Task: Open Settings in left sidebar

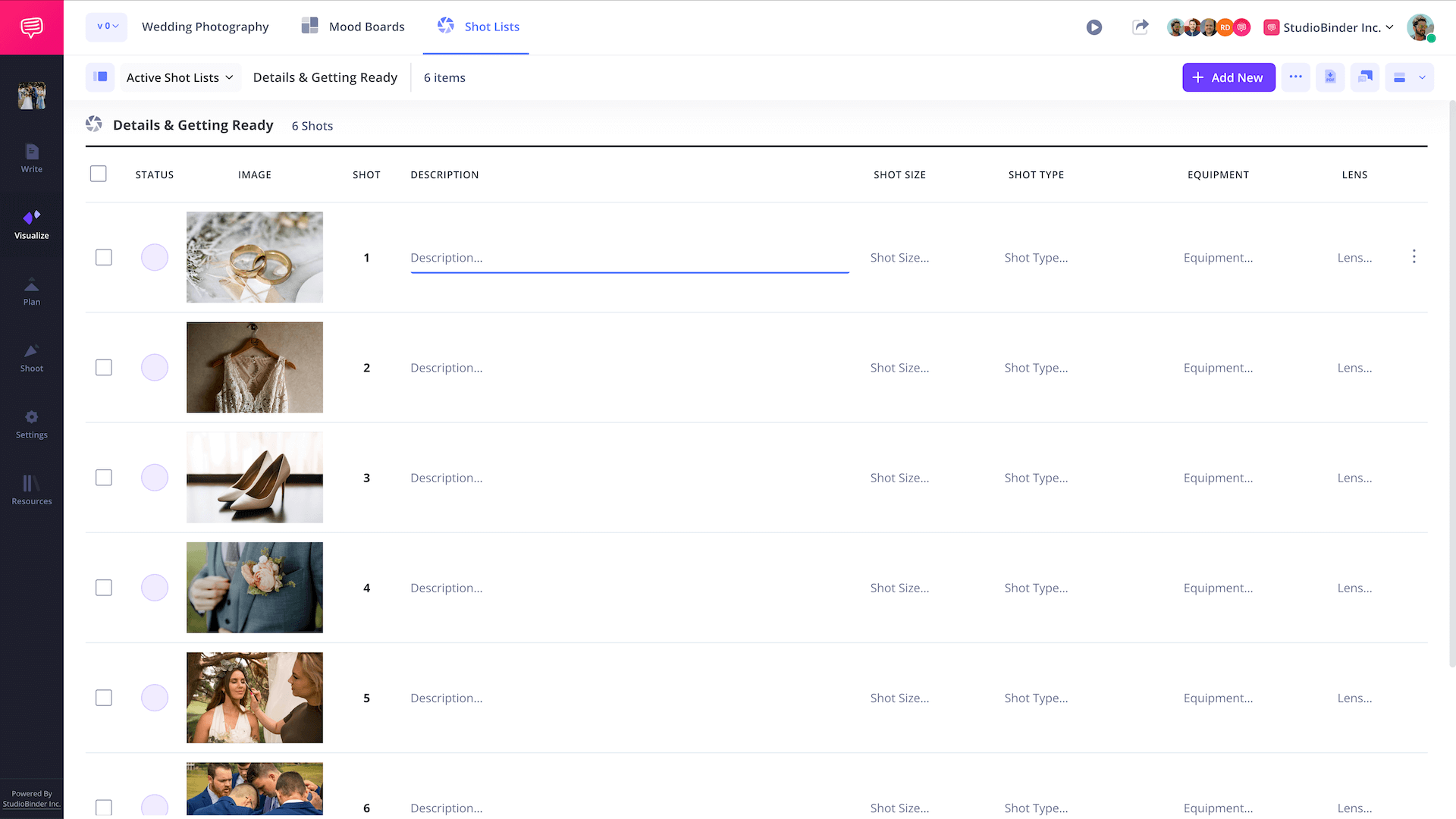Action: (32, 425)
